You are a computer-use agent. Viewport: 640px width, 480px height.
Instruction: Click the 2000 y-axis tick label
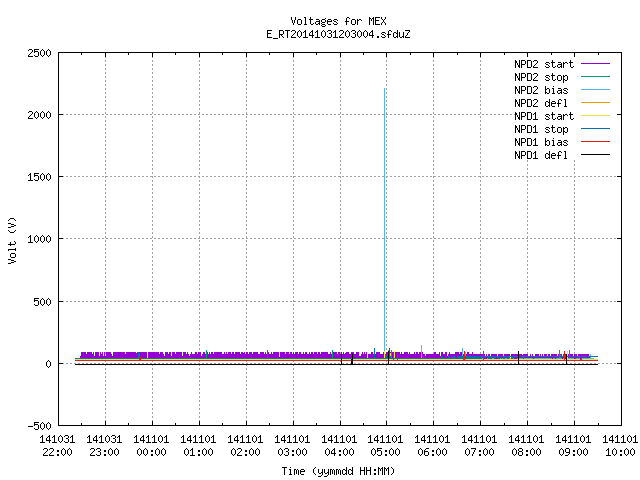tap(39, 115)
